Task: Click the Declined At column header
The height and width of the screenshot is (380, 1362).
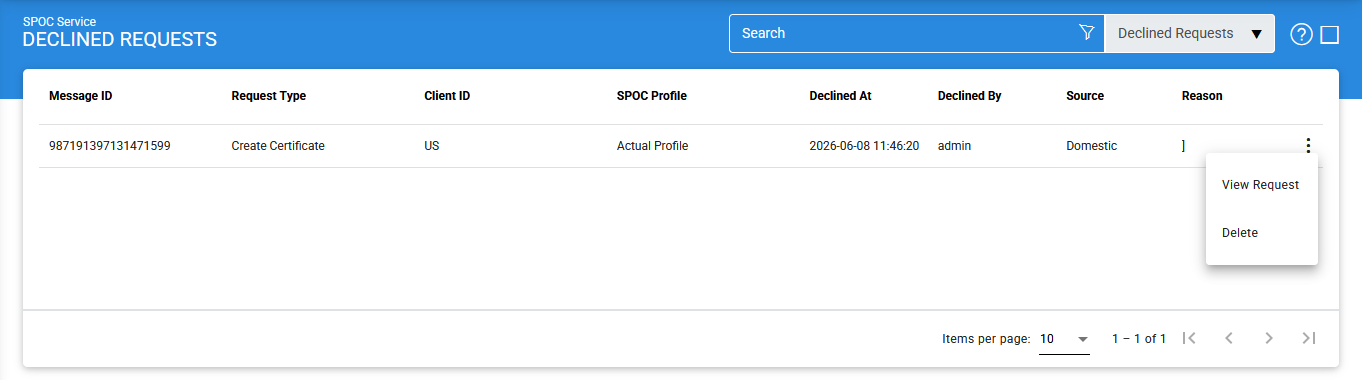Action: point(840,96)
